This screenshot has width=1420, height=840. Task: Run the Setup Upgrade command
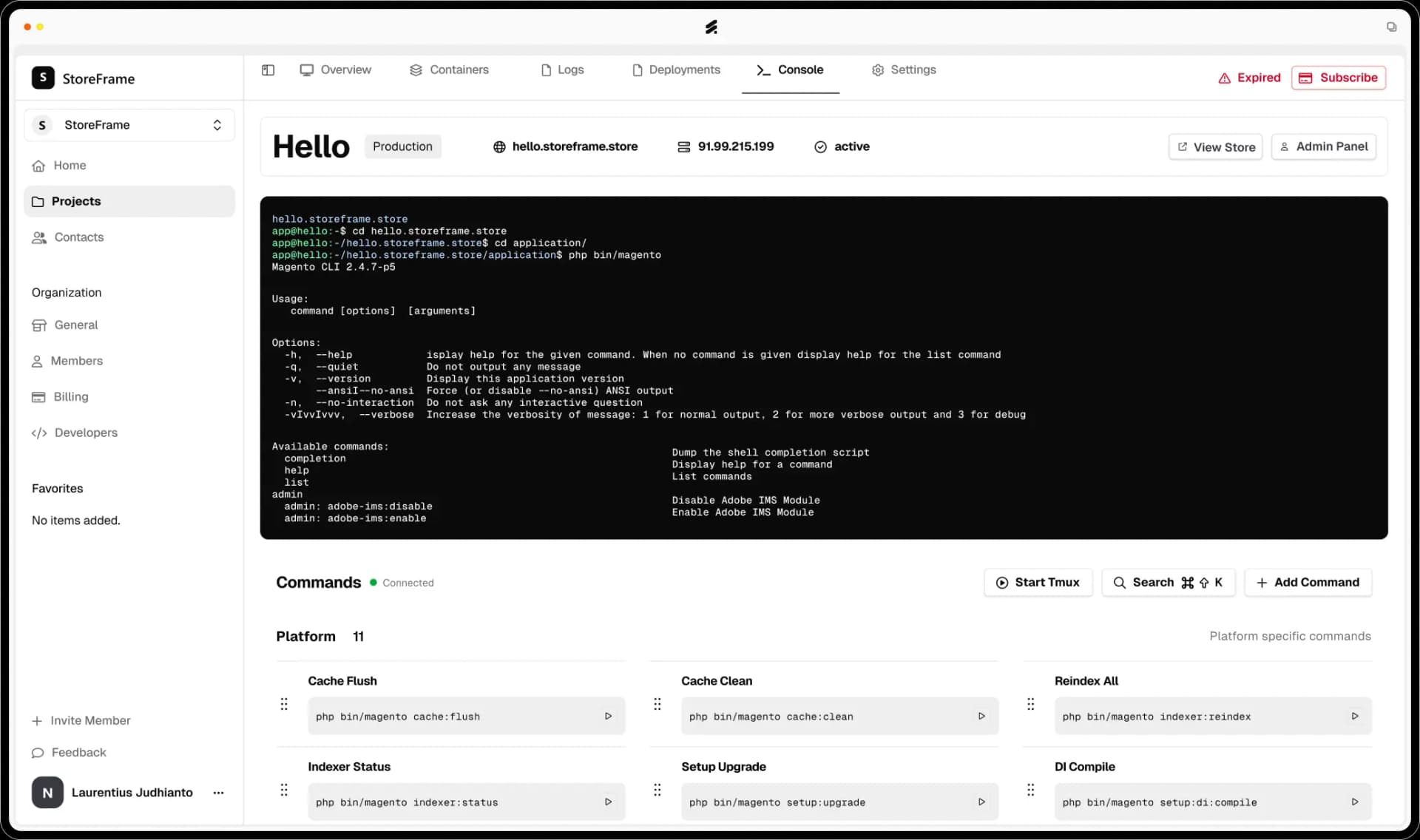981,802
